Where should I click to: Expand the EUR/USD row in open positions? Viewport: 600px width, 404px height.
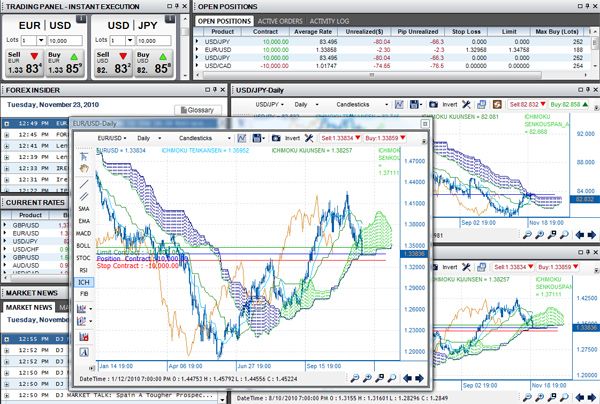197,49
